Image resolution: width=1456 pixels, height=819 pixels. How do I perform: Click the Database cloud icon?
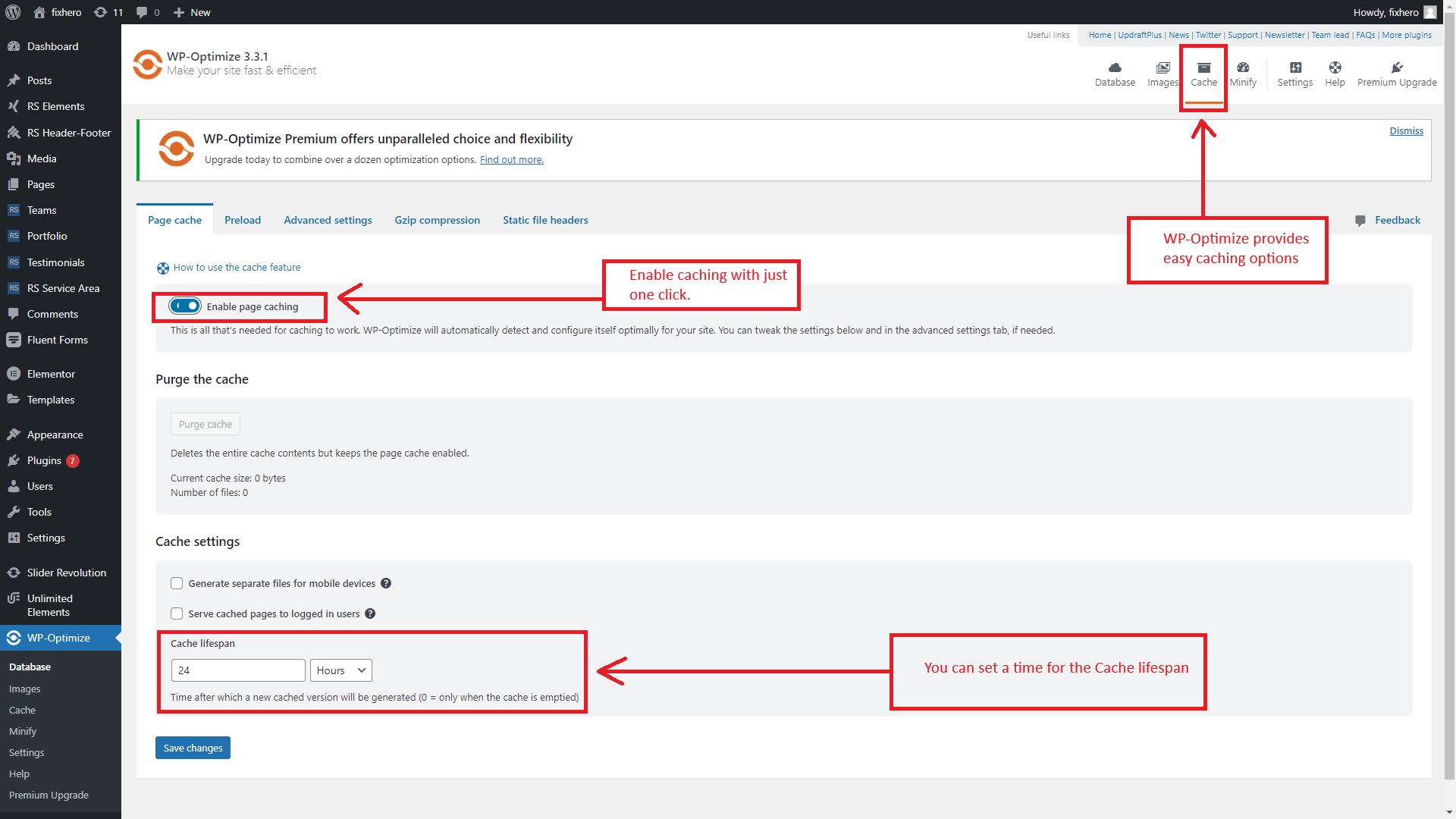1115,67
